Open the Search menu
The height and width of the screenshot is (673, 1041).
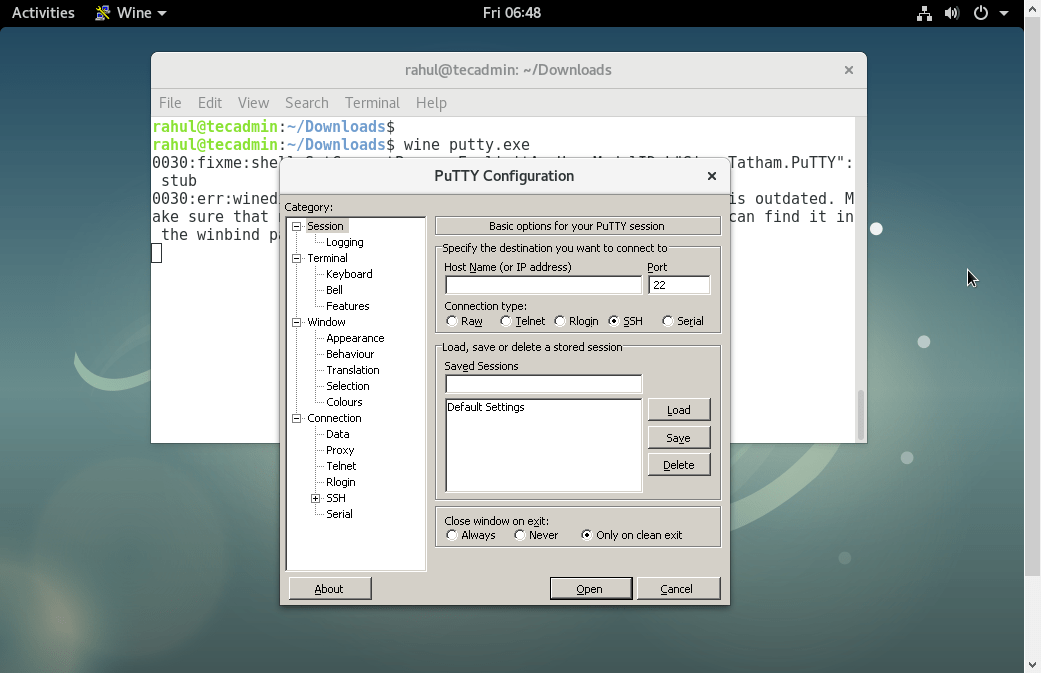pyautogui.click(x=306, y=103)
